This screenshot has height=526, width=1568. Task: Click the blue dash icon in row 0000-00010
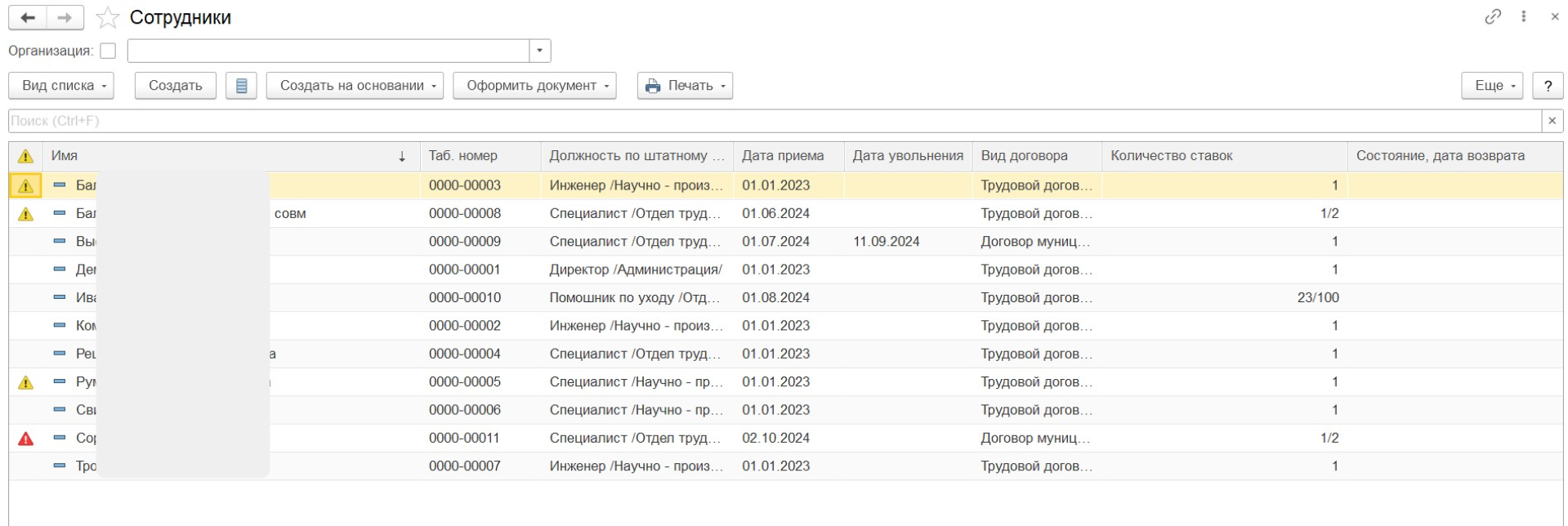click(x=60, y=297)
